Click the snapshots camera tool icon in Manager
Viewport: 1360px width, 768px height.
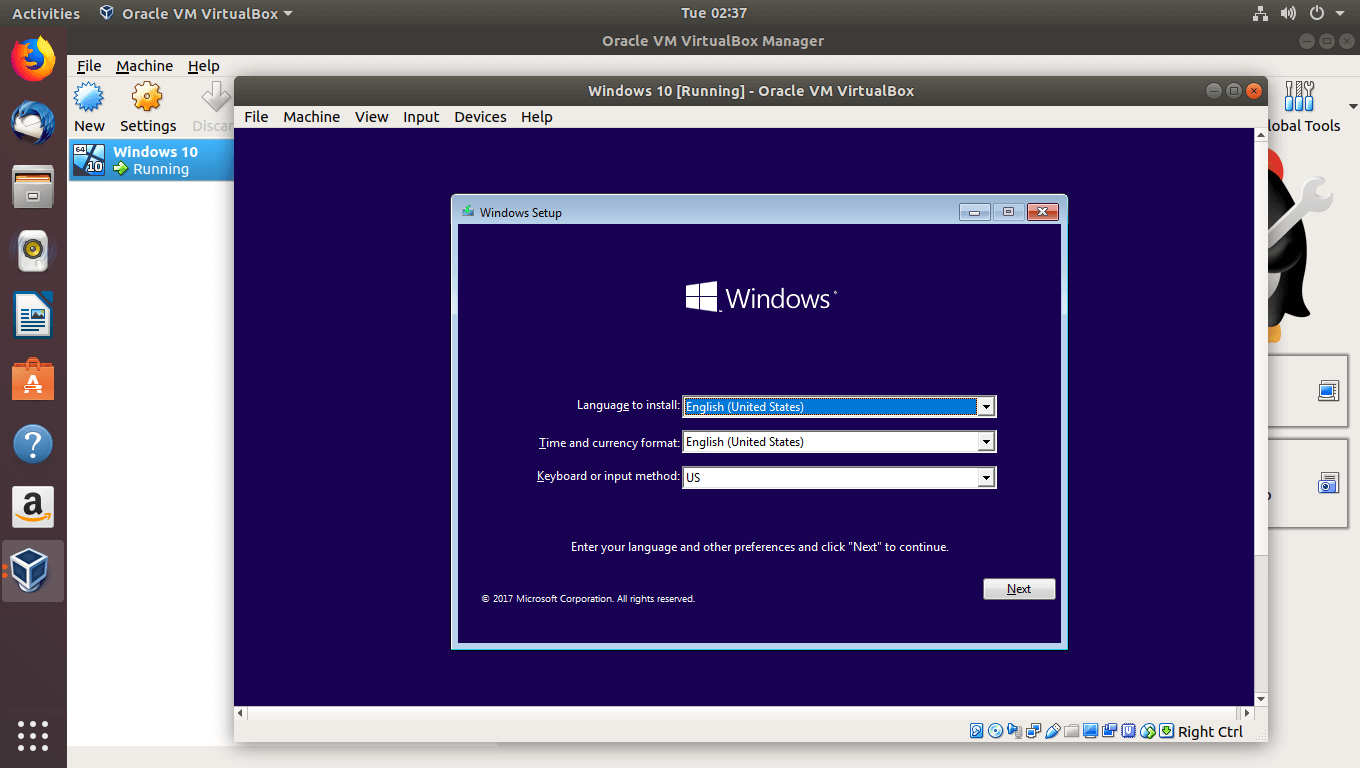coord(1328,483)
